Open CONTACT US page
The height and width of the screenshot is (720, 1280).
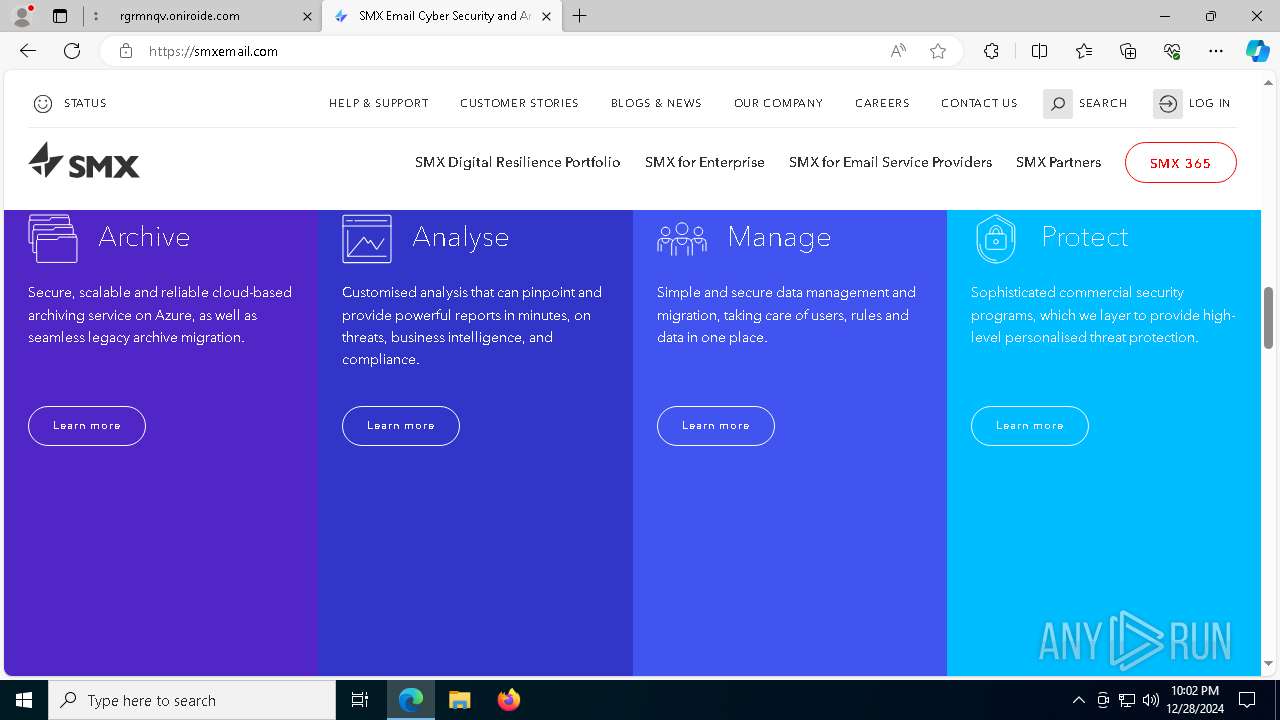(x=979, y=103)
